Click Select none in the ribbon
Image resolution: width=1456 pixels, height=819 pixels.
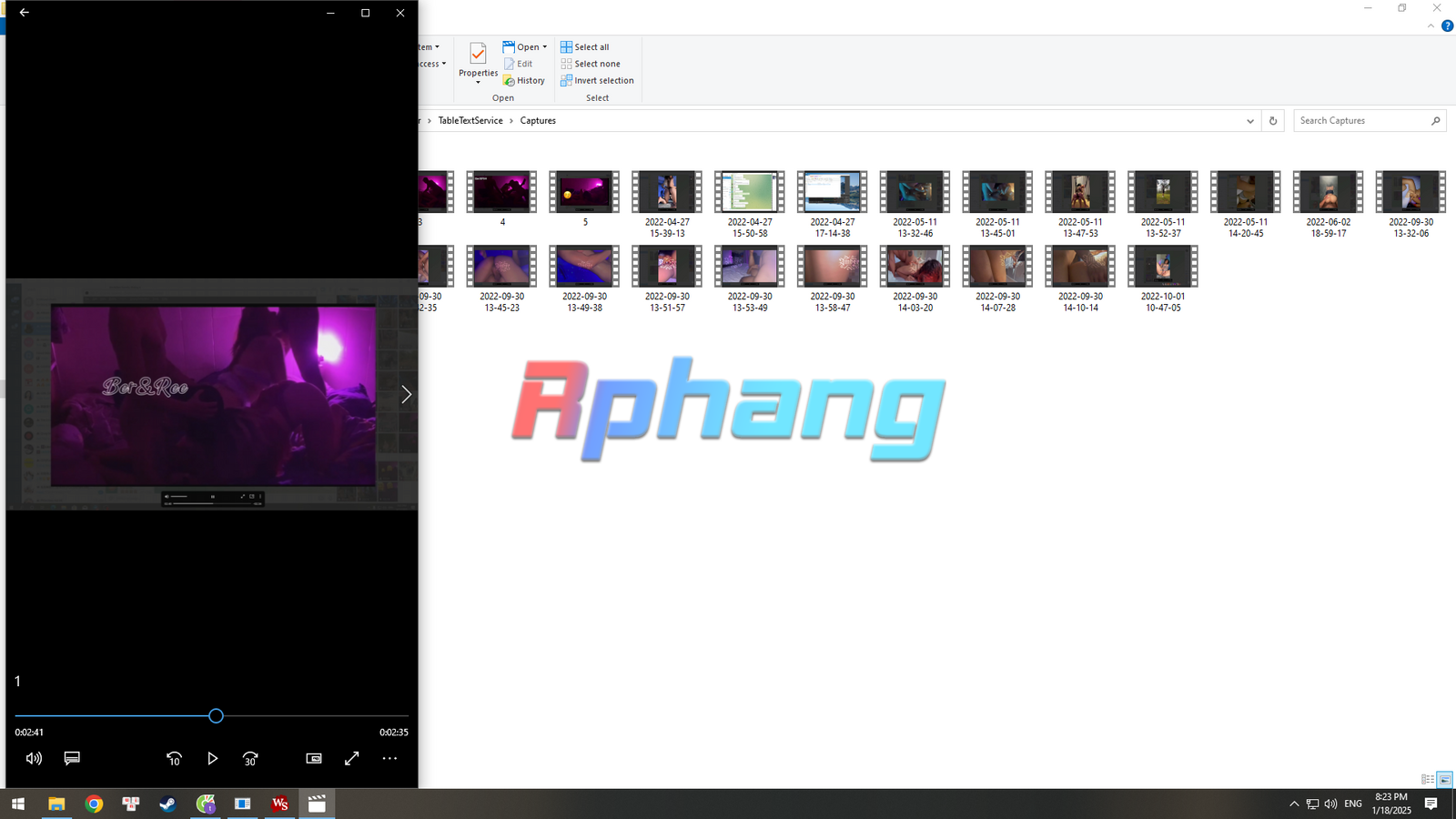591,64
